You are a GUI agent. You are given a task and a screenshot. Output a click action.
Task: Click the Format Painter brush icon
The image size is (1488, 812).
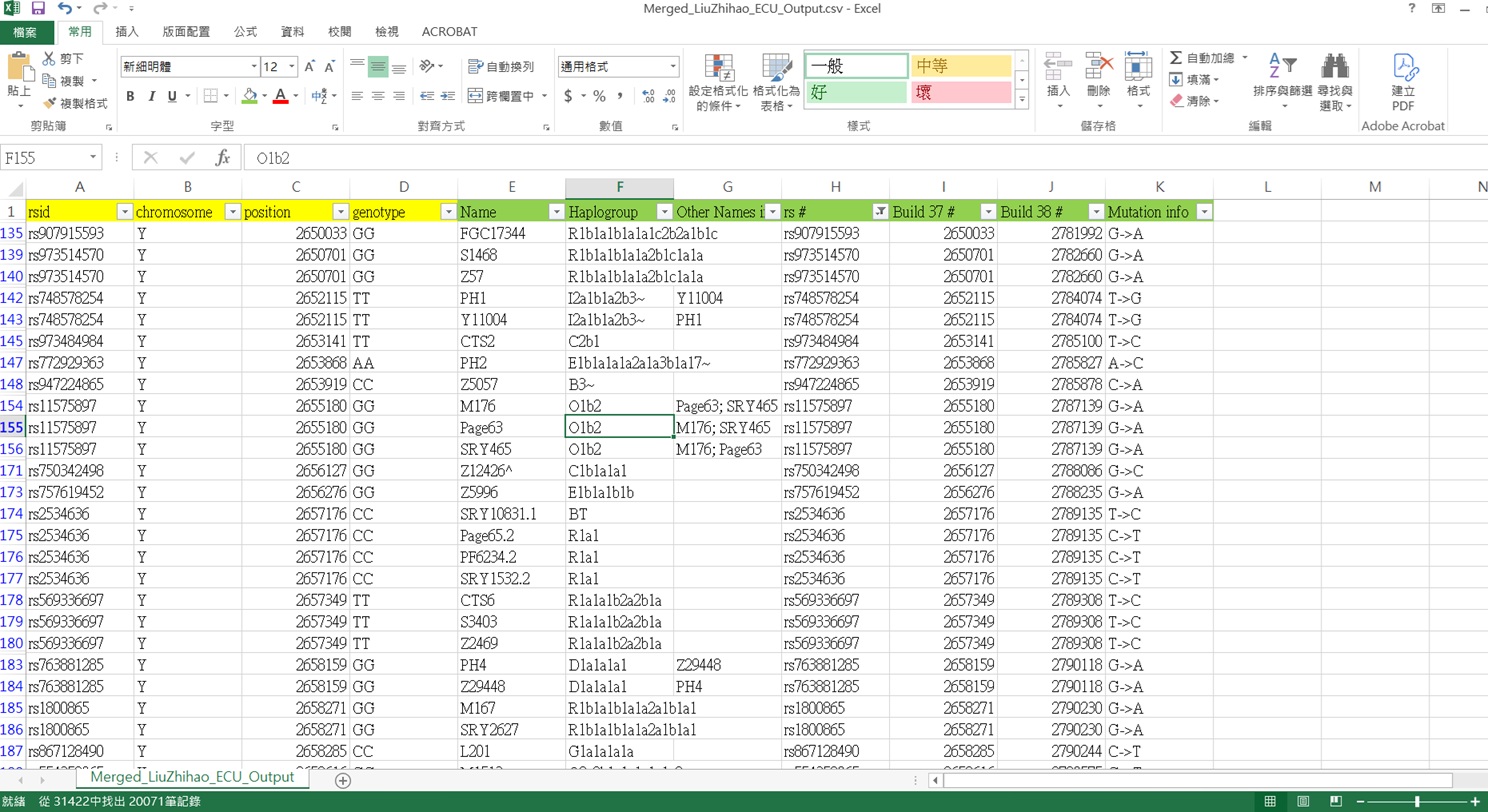point(49,103)
